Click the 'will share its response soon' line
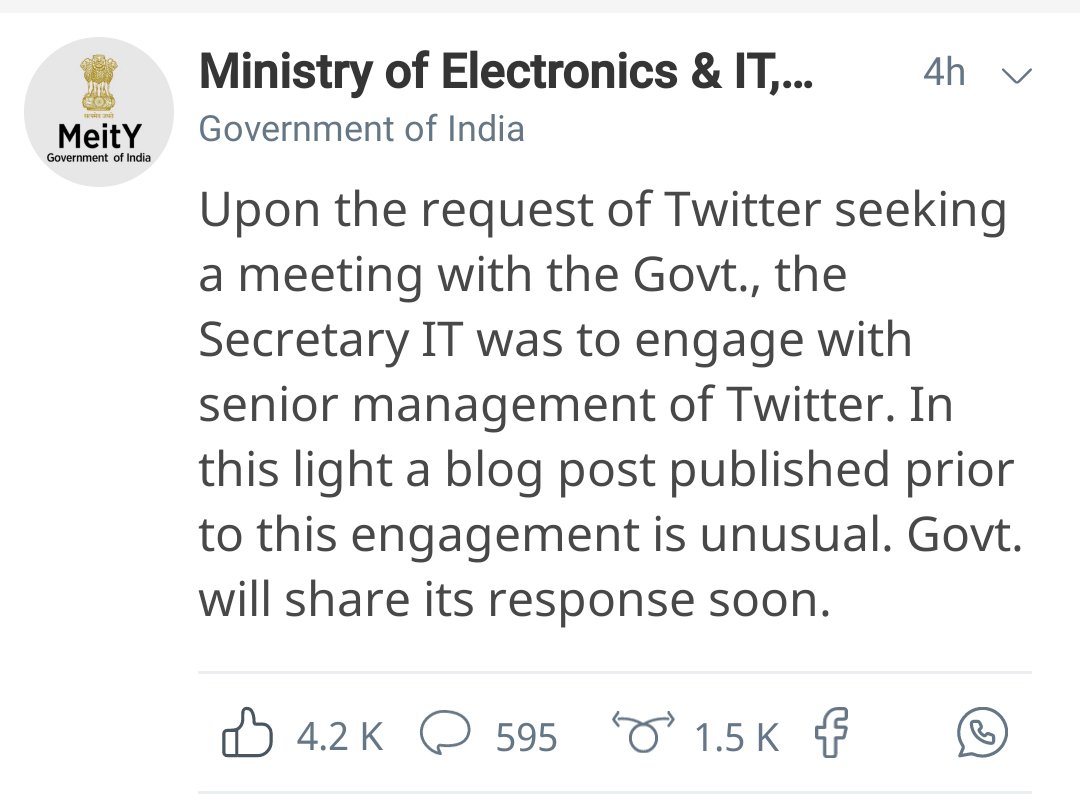The image size is (1080, 797). pyautogui.click(x=515, y=599)
